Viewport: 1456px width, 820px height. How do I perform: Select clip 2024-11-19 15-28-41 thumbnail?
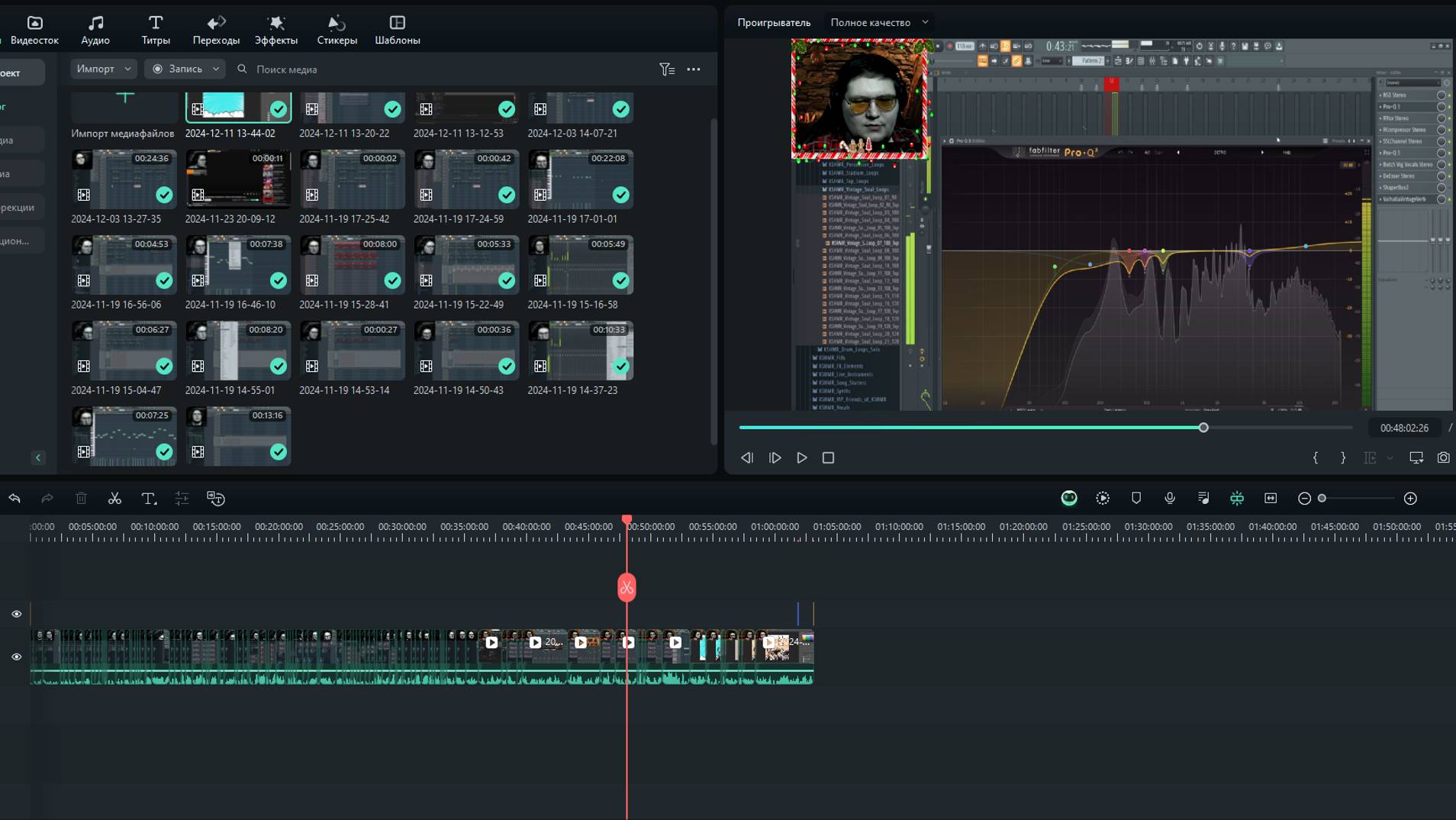pyautogui.click(x=352, y=265)
